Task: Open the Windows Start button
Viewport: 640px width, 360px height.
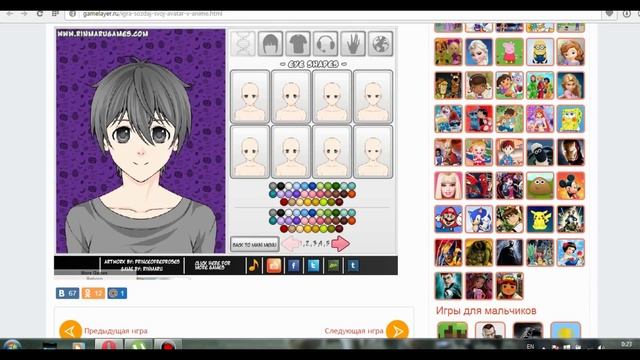Action: pyautogui.click(x=12, y=345)
